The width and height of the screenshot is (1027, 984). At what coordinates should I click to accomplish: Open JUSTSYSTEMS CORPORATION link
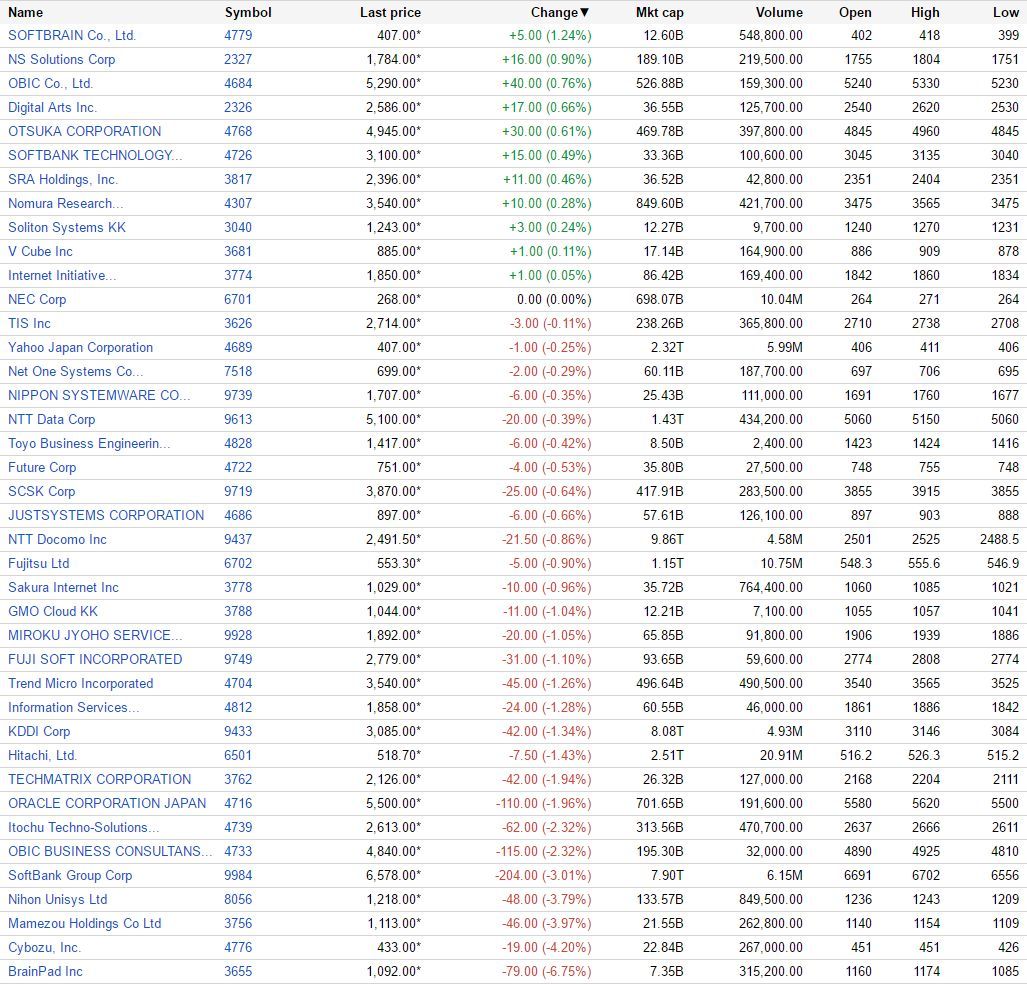pyautogui.click(x=106, y=516)
